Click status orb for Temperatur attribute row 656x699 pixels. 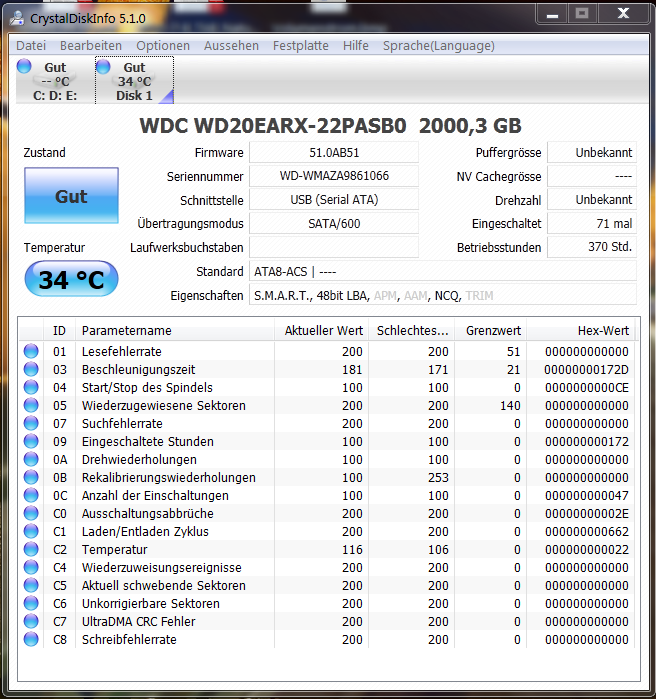click(x=31, y=549)
